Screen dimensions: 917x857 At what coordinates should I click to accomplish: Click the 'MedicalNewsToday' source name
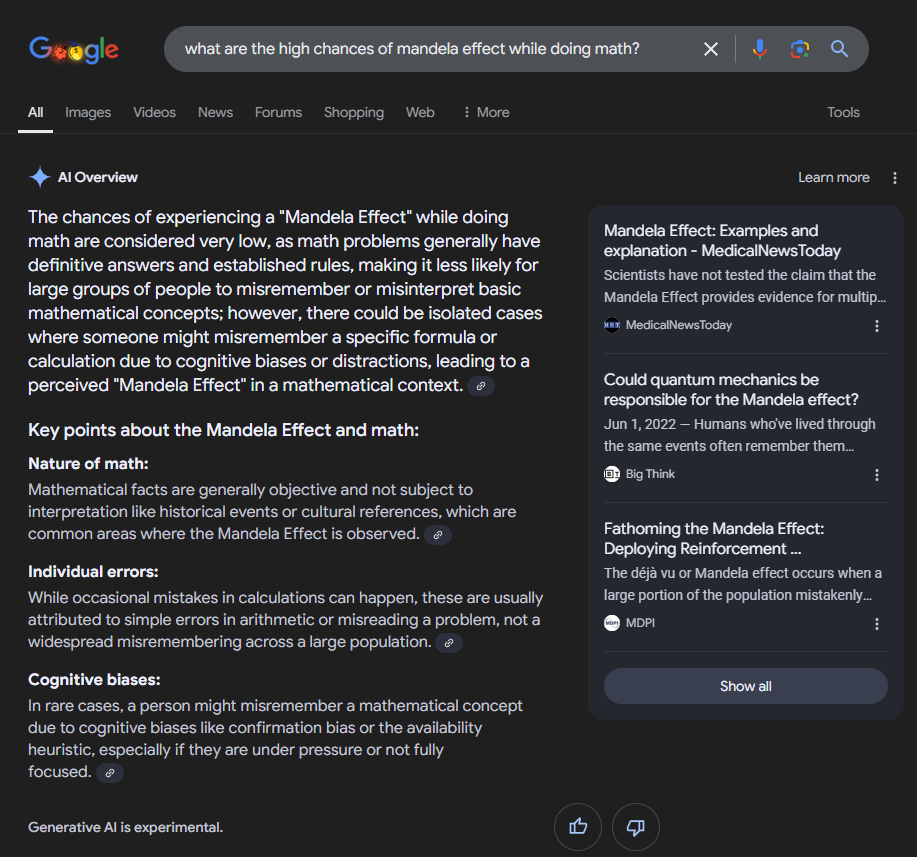679,325
